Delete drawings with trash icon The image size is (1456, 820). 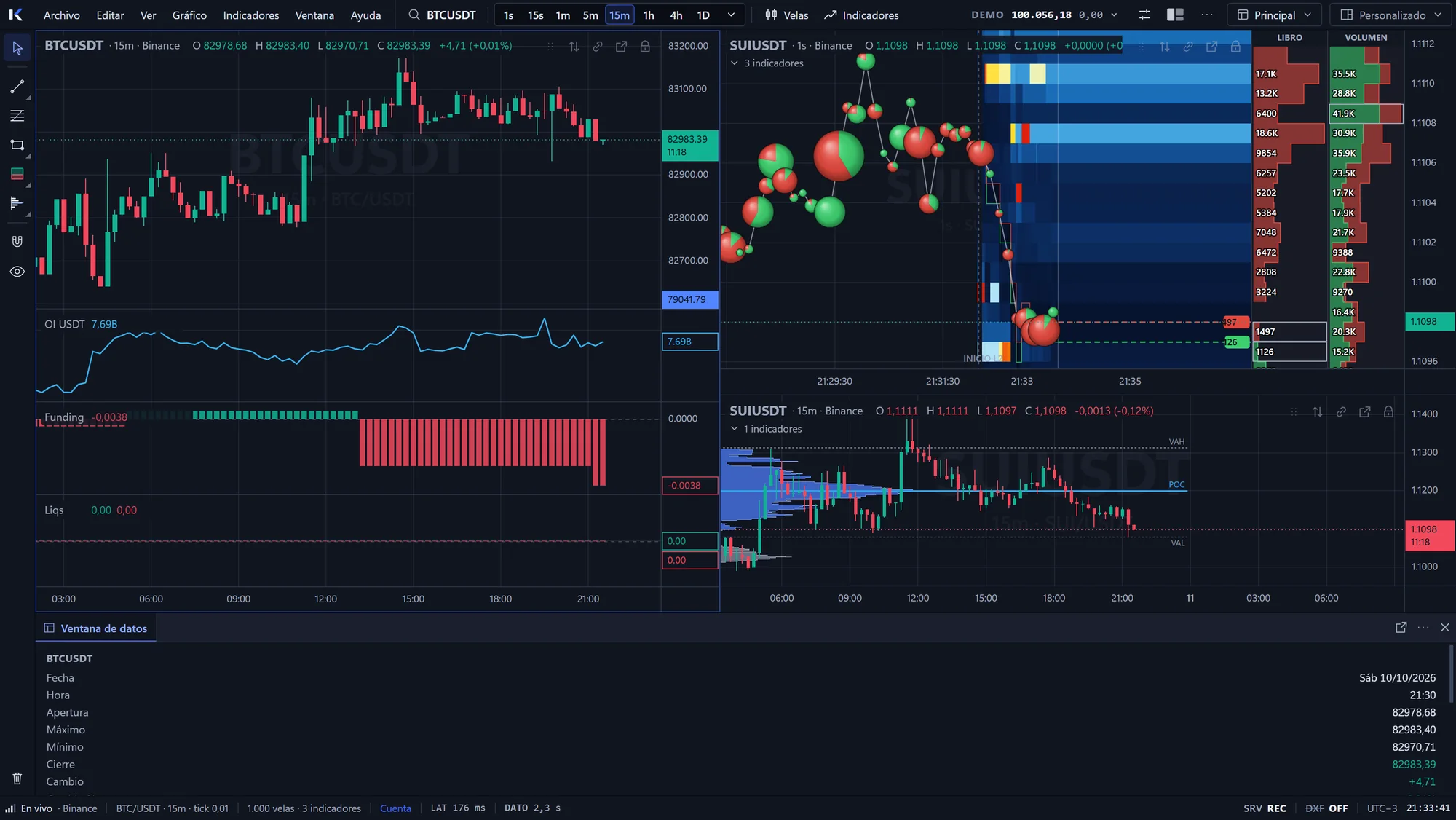coord(17,778)
